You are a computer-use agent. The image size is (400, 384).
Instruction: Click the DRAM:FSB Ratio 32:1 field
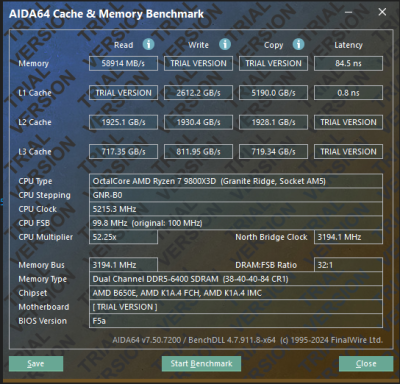tap(348, 265)
